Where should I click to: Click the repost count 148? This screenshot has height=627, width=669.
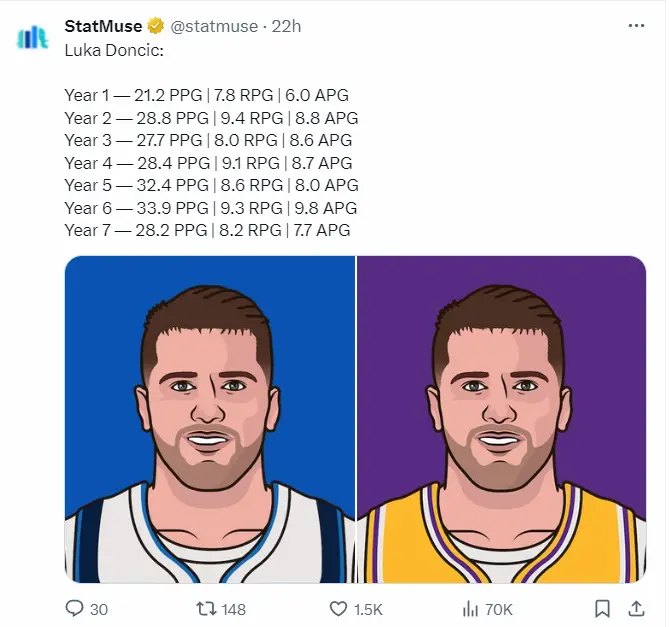tap(234, 609)
